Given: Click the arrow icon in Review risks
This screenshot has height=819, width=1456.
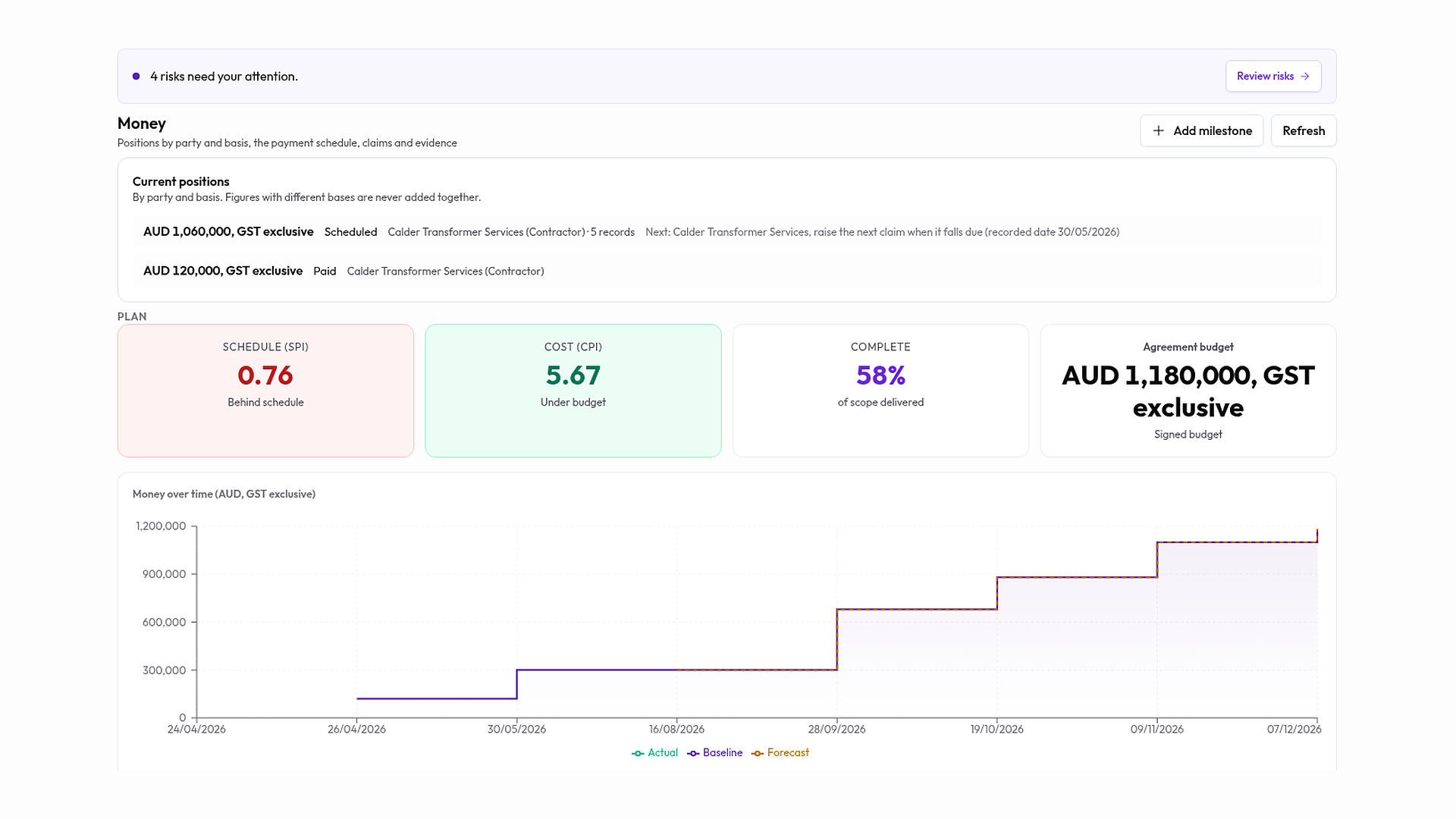Looking at the screenshot, I should (1304, 77).
